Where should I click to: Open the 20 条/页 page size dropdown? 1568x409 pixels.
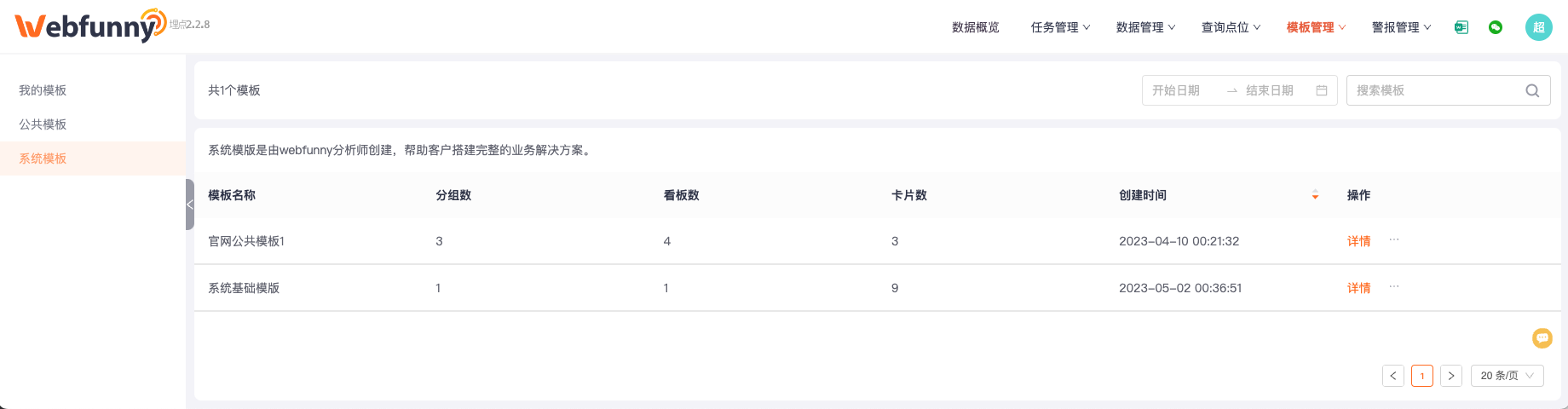tap(1507, 376)
